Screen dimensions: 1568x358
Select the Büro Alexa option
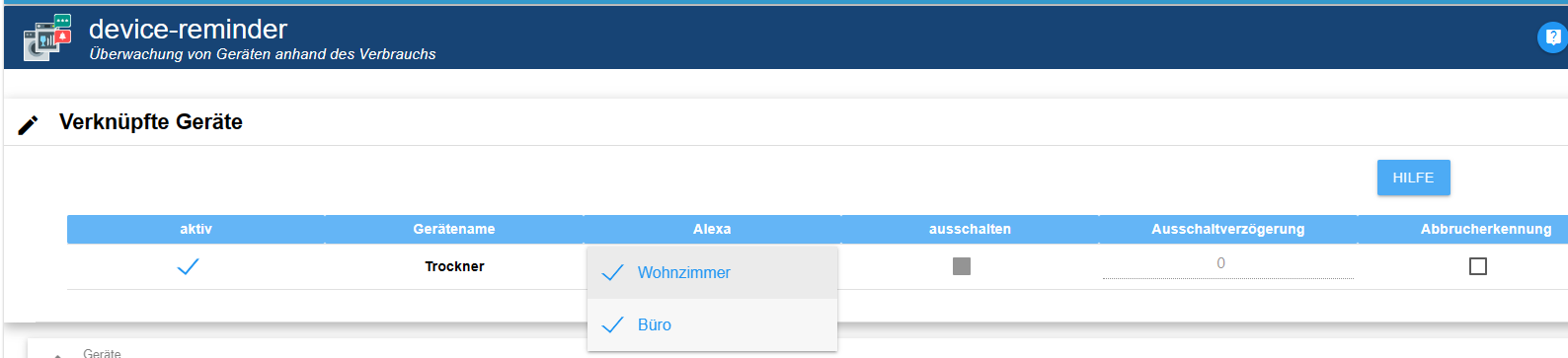coord(712,324)
